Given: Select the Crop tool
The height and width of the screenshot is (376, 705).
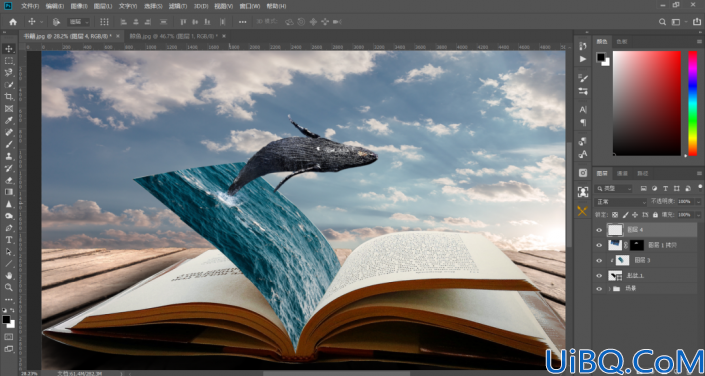Looking at the screenshot, I should point(9,96).
